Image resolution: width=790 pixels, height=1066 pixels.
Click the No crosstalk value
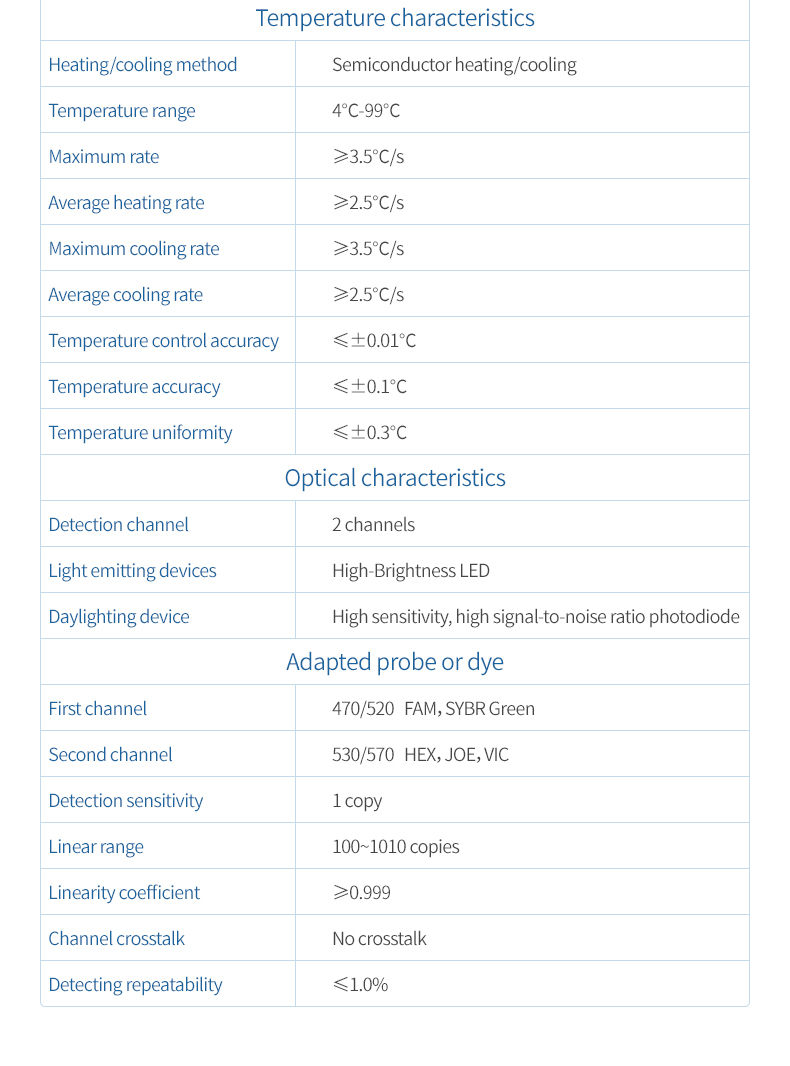click(x=379, y=939)
